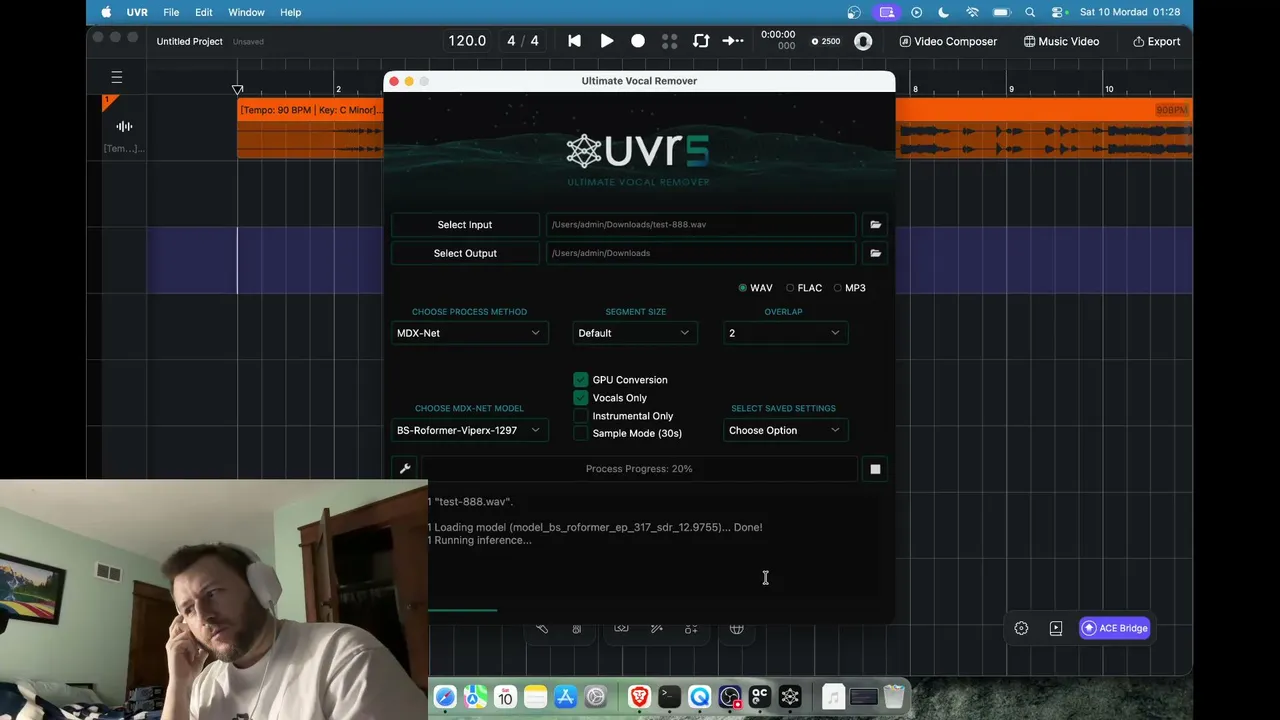Click the Process Progress bar

(639, 469)
